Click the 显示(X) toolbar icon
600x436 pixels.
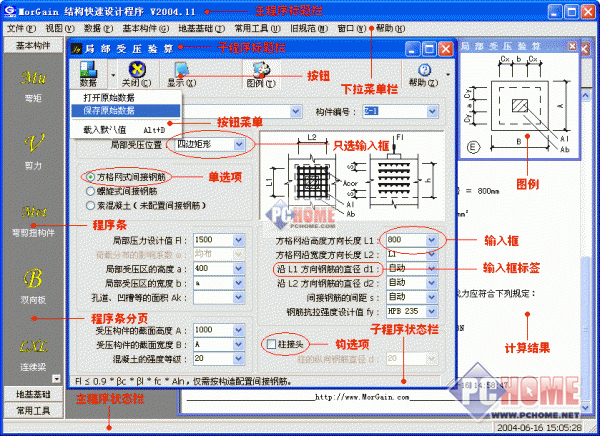181,73
